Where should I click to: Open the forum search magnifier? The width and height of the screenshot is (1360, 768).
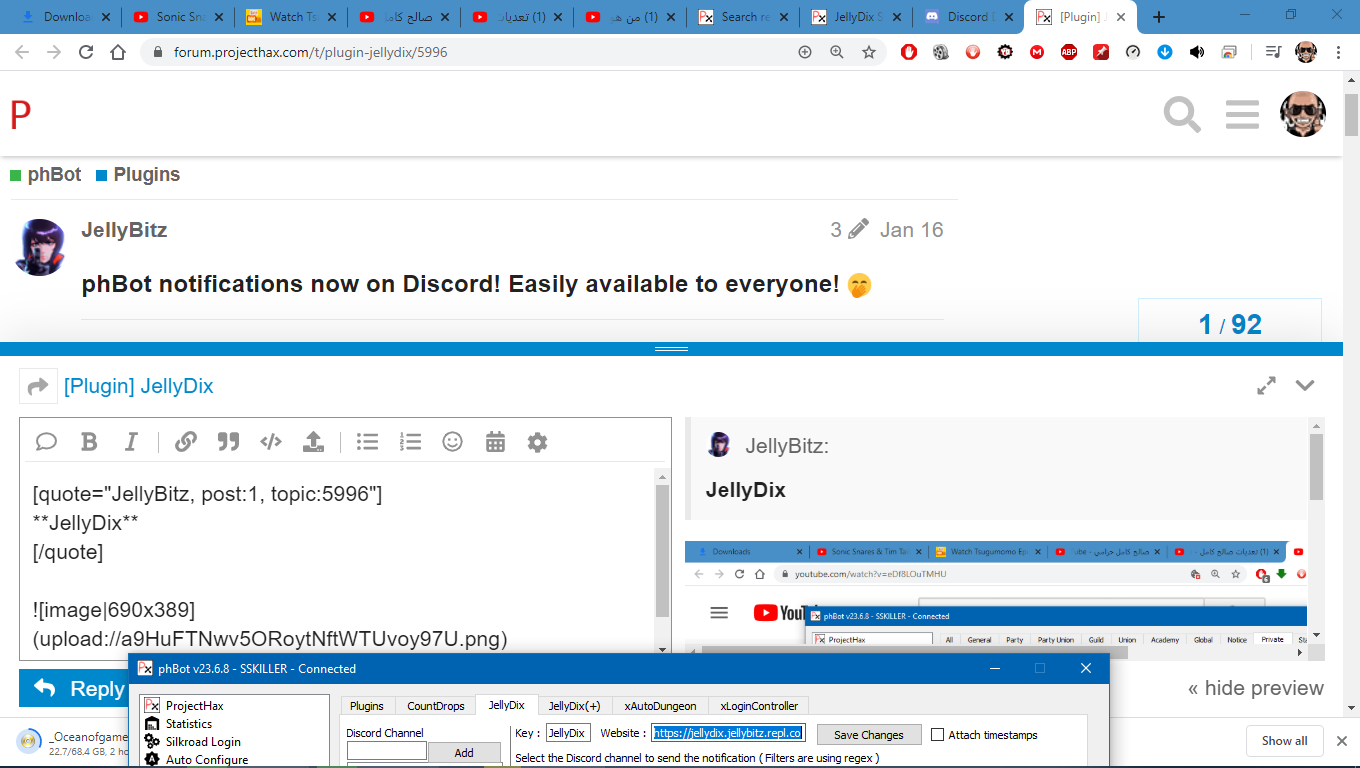pos(1181,115)
